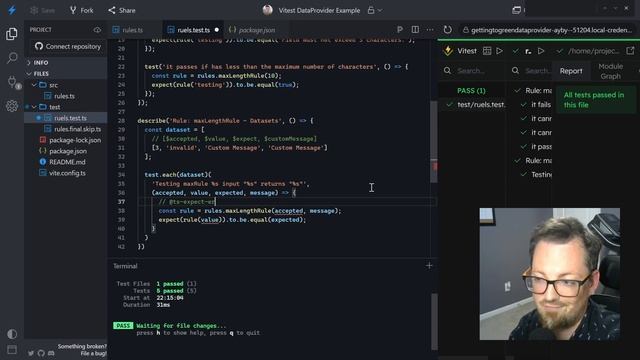Switch to package.json editor tab
Viewport: 640px width, 360px height.
(x=256, y=30)
